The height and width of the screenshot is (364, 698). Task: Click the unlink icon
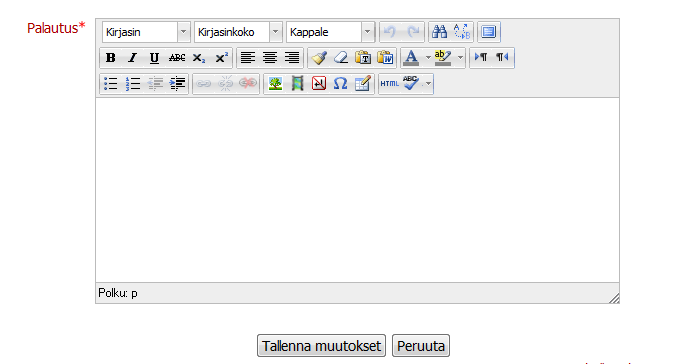click(226, 84)
